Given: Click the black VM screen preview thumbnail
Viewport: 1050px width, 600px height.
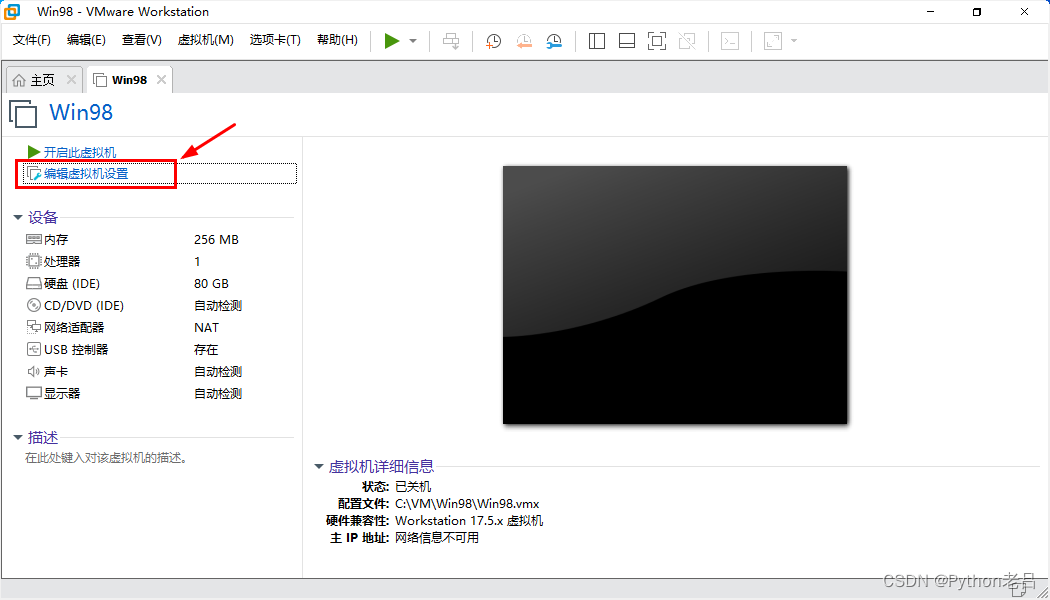Looking at the screenshot, I should click(675, 295).
